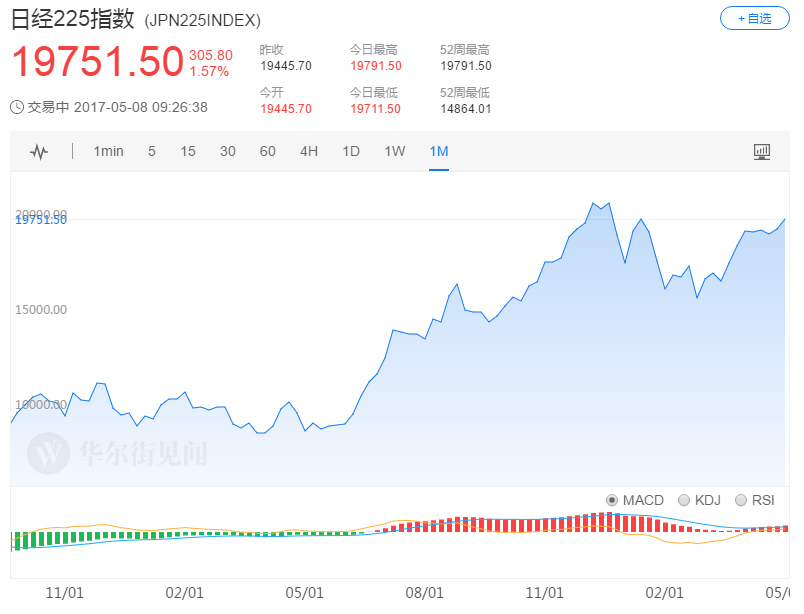Select the 4H timeframe tab

(309, 152)
